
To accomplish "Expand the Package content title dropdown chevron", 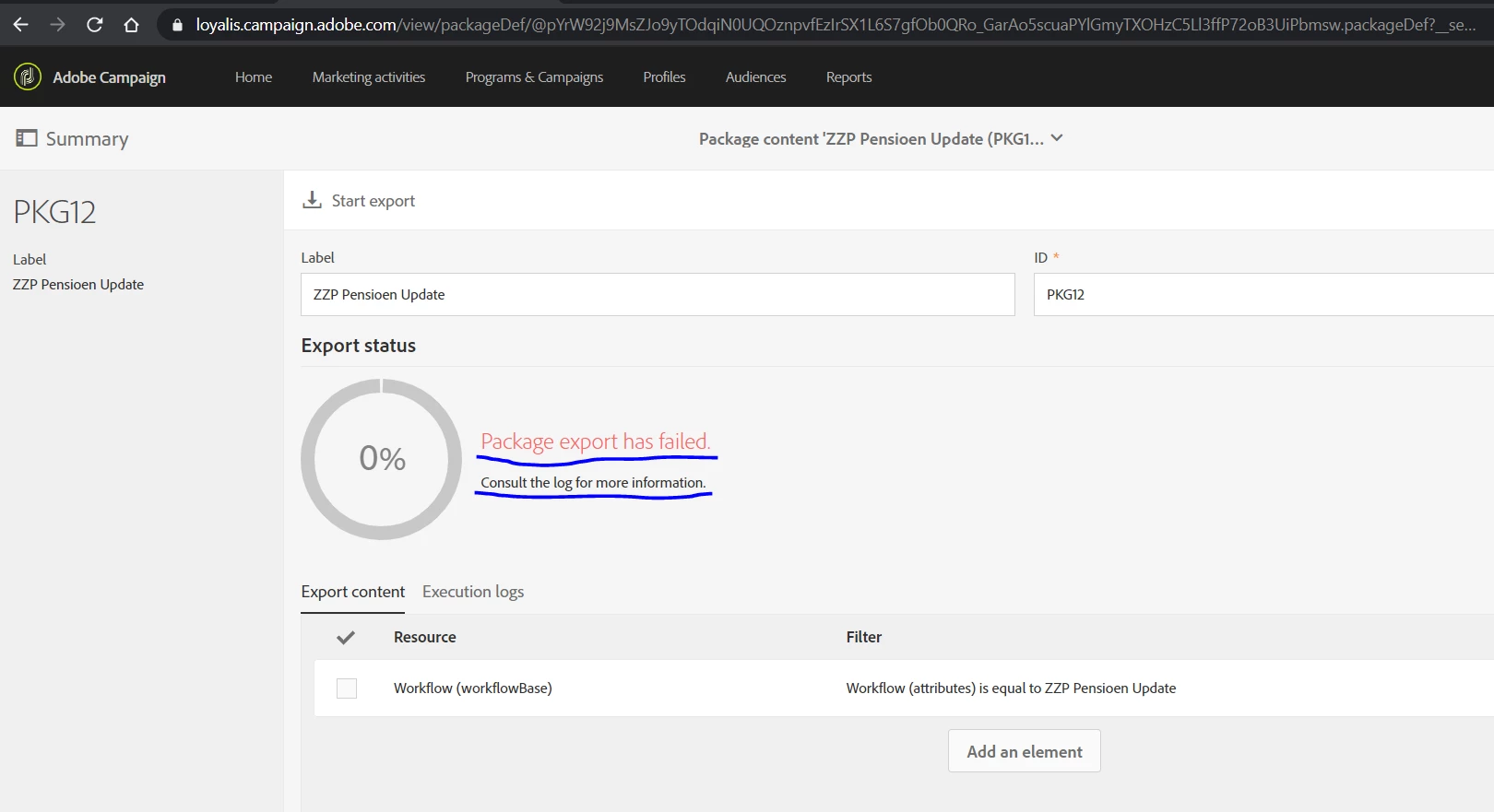I will click(x=1057, y=138).
